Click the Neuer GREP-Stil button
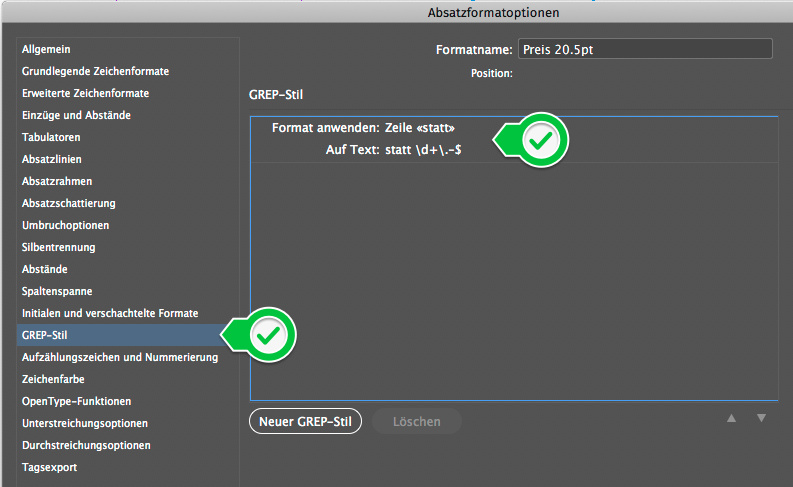This screenshot has width=793, height=487. (305, 421)
